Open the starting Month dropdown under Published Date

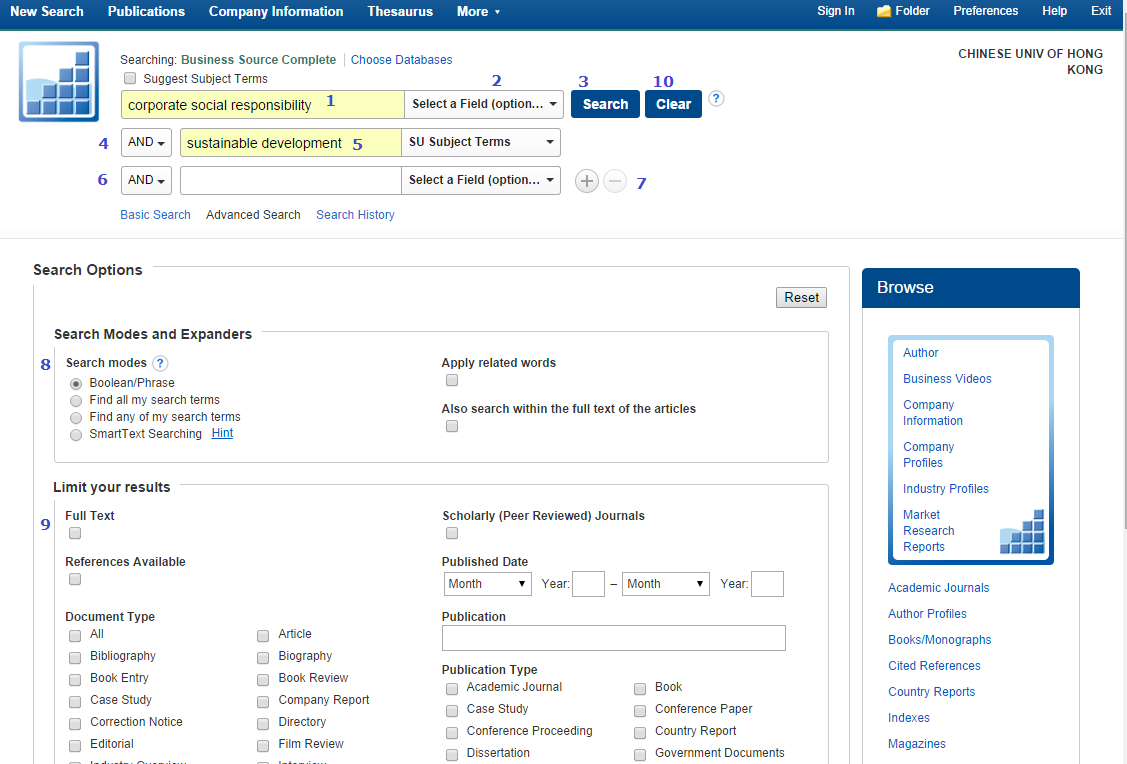487,583
